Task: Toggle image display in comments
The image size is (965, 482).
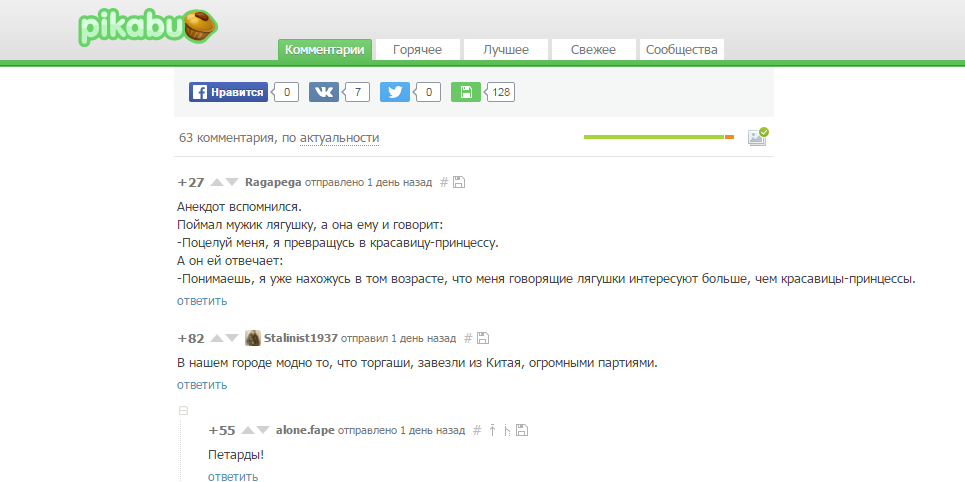Action: tap(757, 137)
